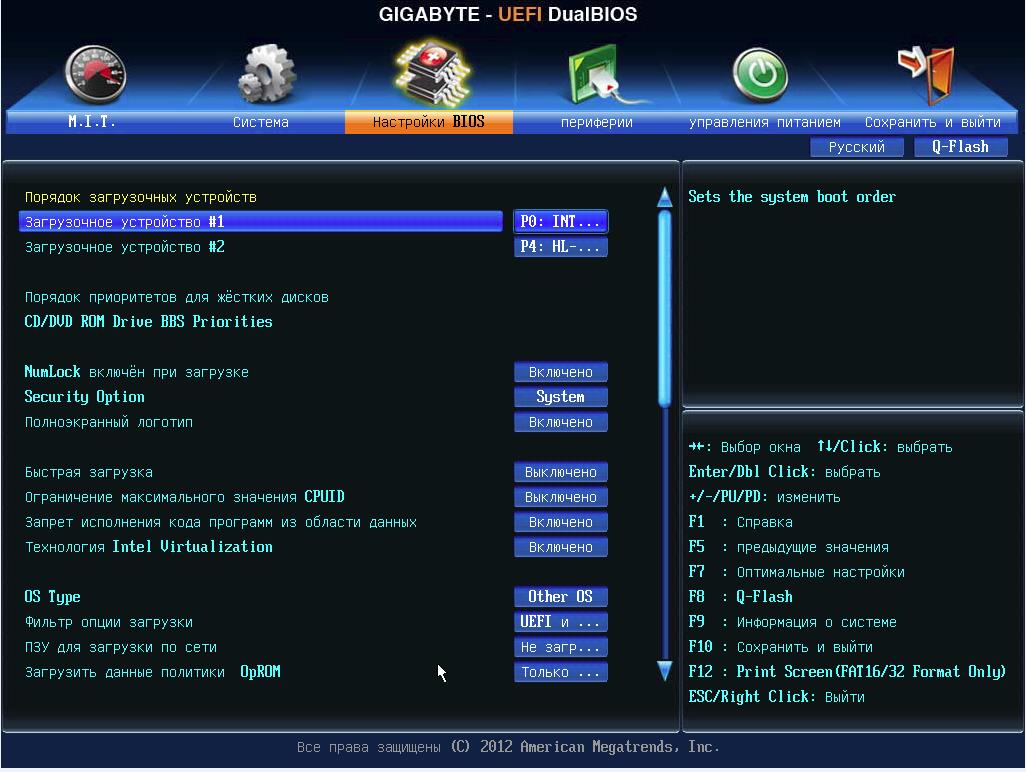This screenshot has width=1026, height=772.
Task: Click F7 Оптимальные настройки entry
Action: [x=796, y=572]
